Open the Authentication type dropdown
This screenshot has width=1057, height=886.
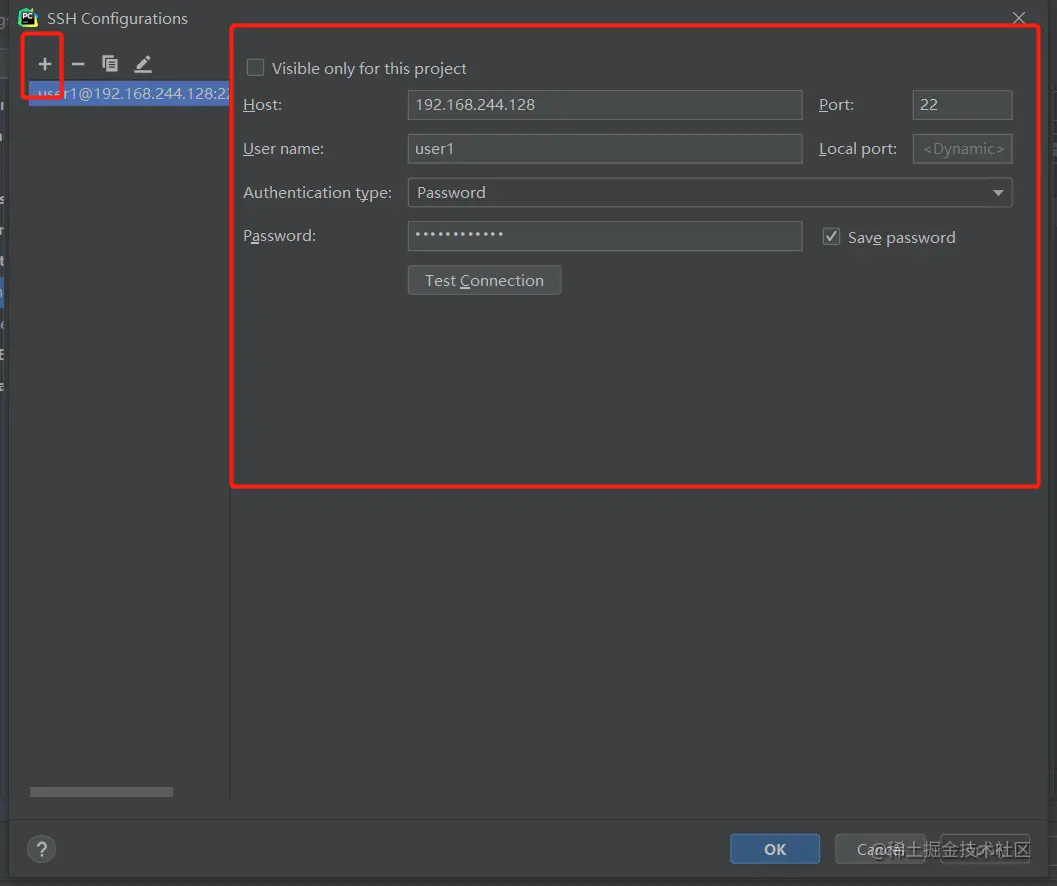click(710, 193)
